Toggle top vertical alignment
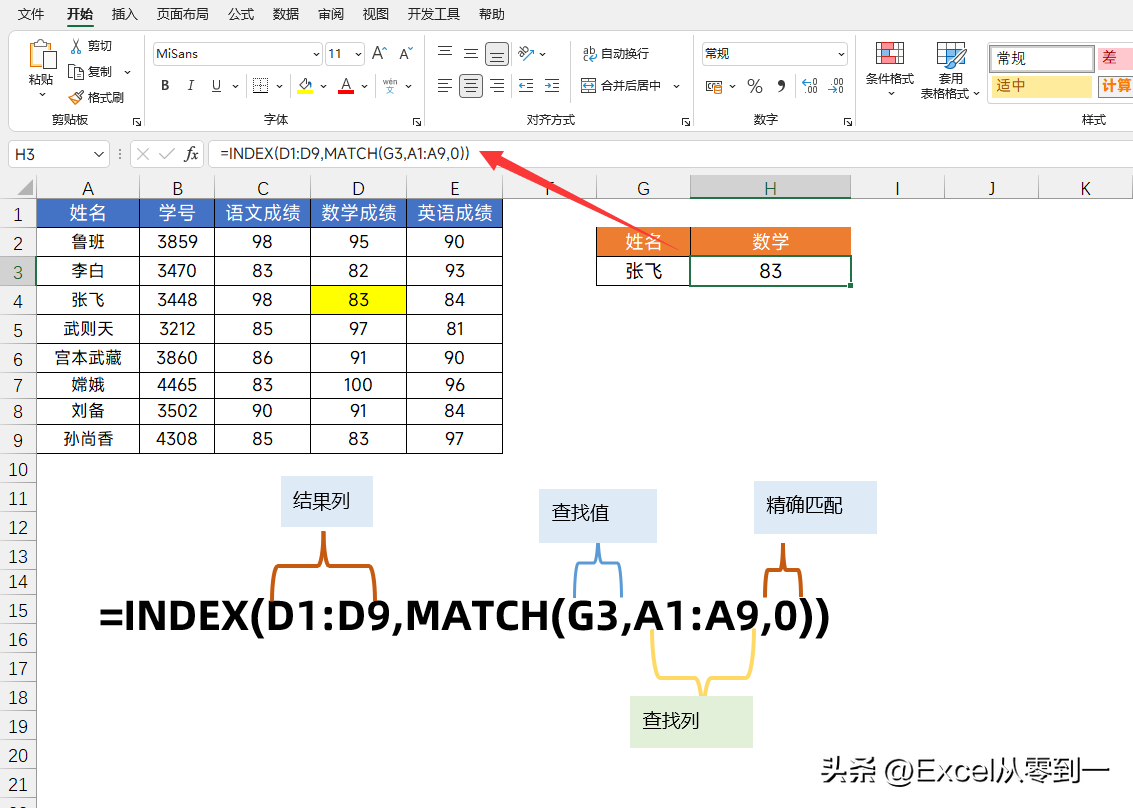Screen dimensions: 1133x808 point(445,53)
